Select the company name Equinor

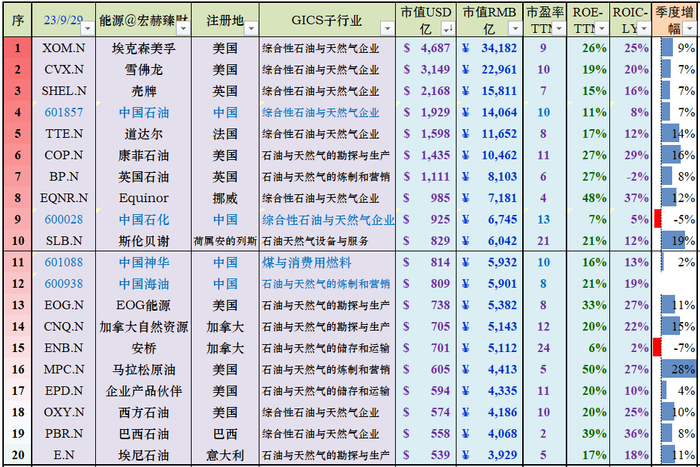[143, 198]
